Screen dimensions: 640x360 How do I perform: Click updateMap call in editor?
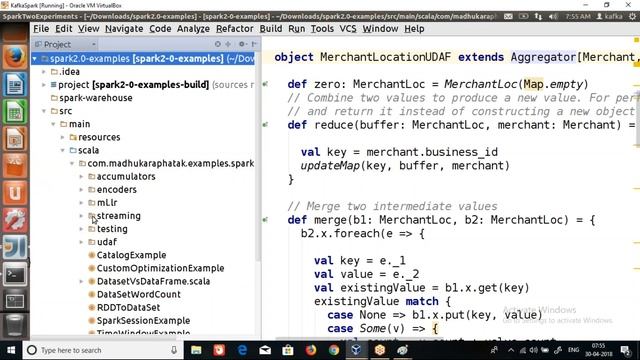tap(331, 166)
